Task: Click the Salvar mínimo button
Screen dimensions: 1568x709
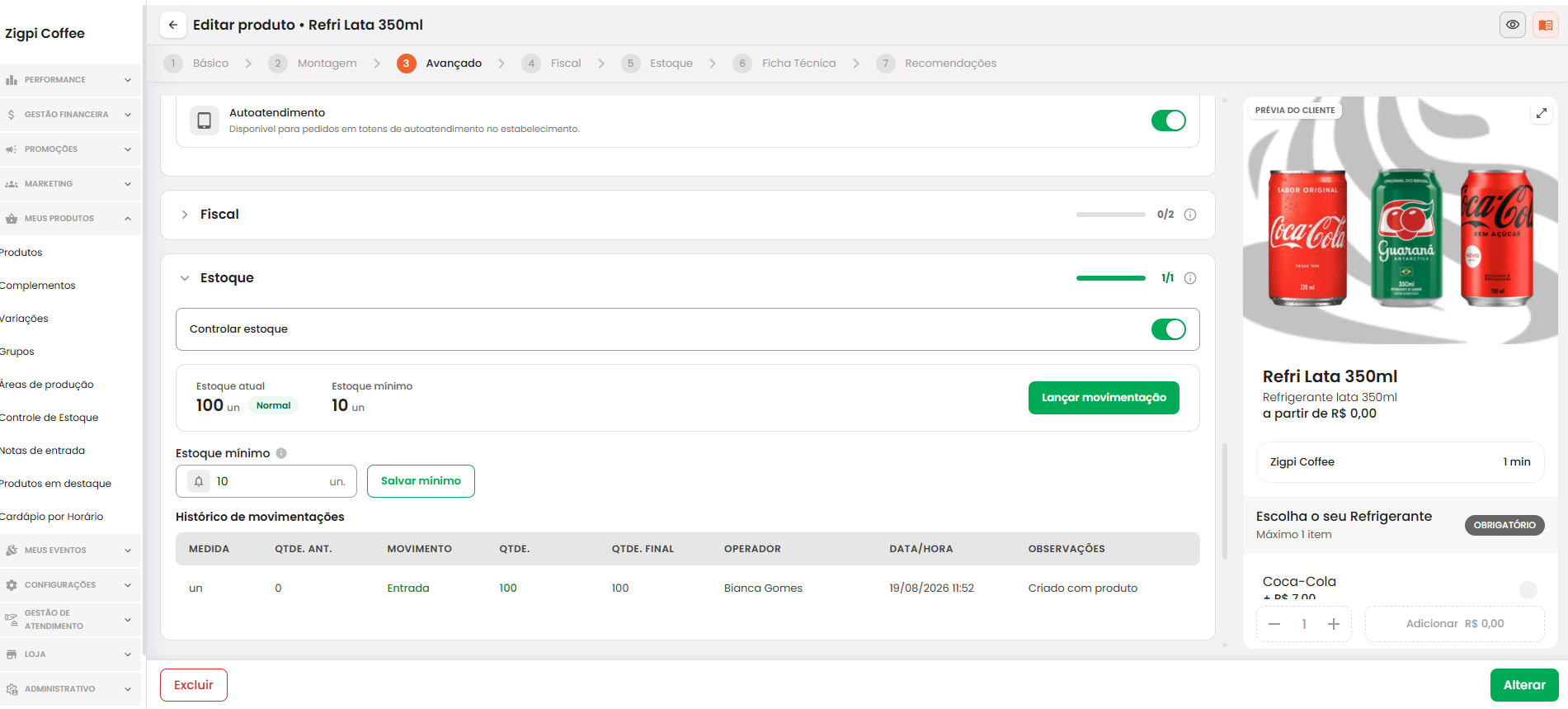Action: [x=421, y=481]
